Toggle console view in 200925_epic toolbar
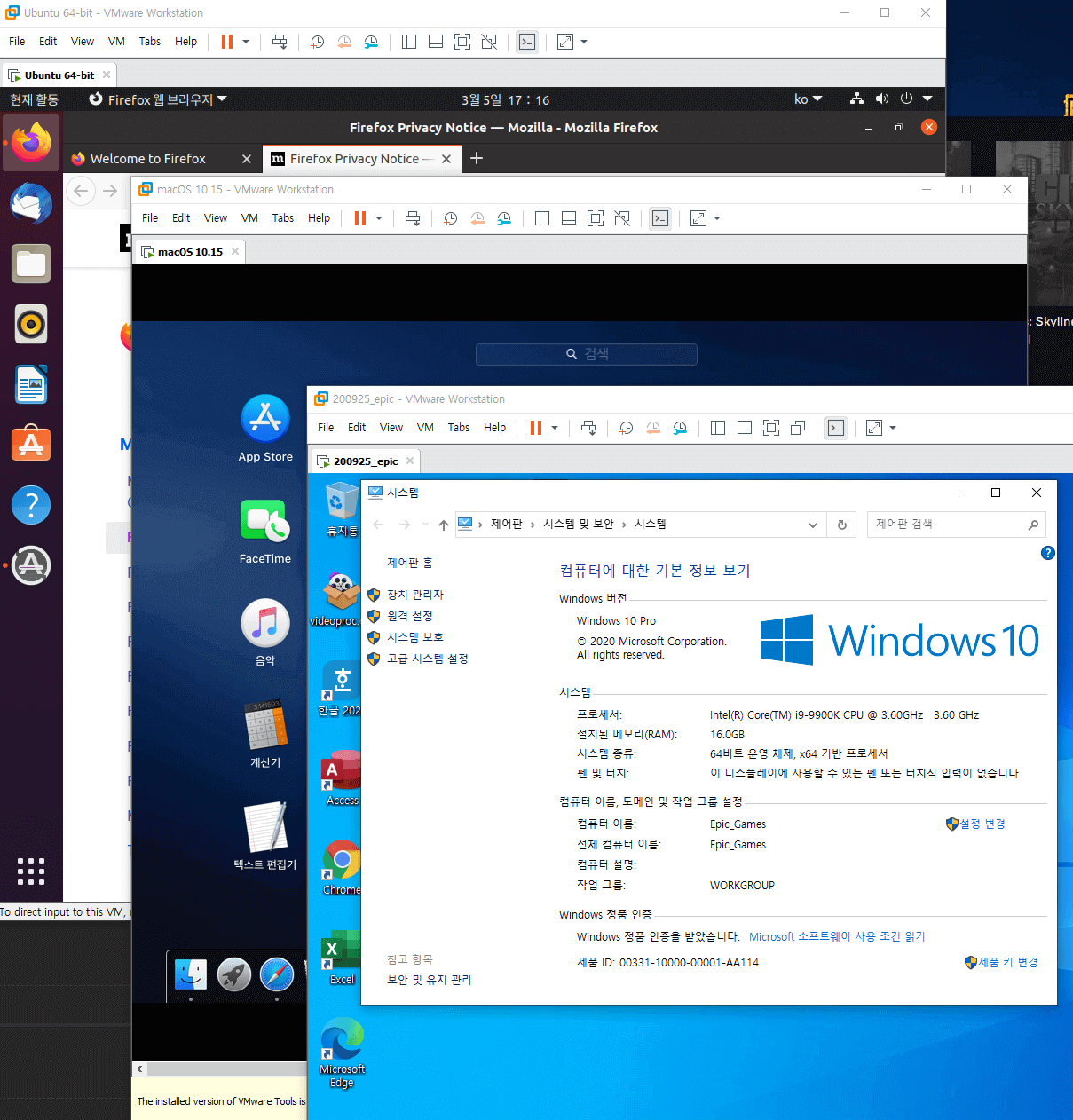 [836, 428]
